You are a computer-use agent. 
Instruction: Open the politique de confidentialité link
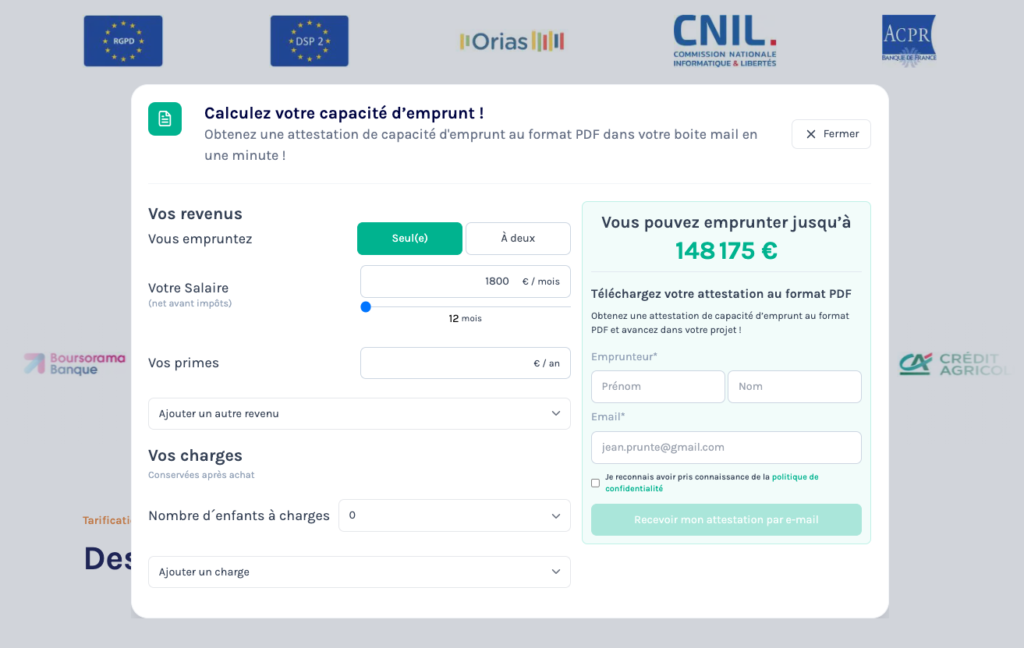[794, 477]
